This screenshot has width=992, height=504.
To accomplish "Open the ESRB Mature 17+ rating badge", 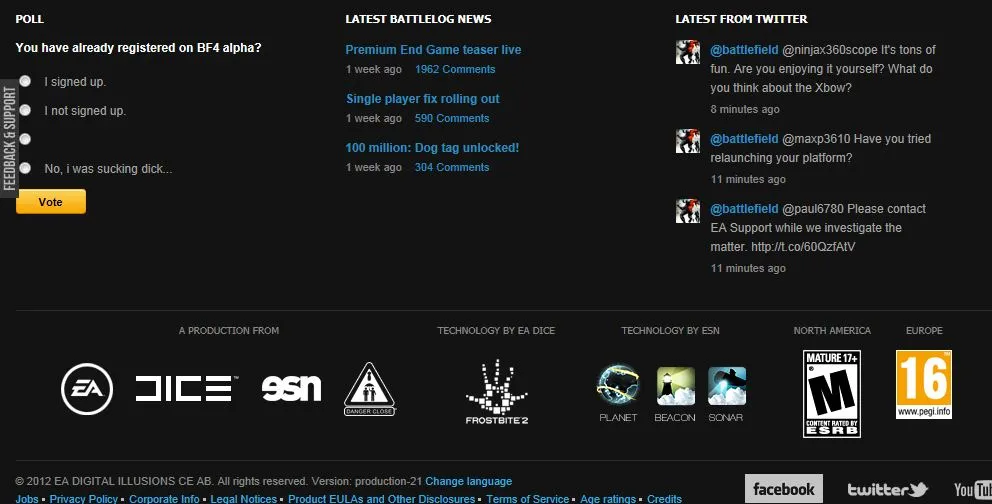I will click(x=831, y=394).
